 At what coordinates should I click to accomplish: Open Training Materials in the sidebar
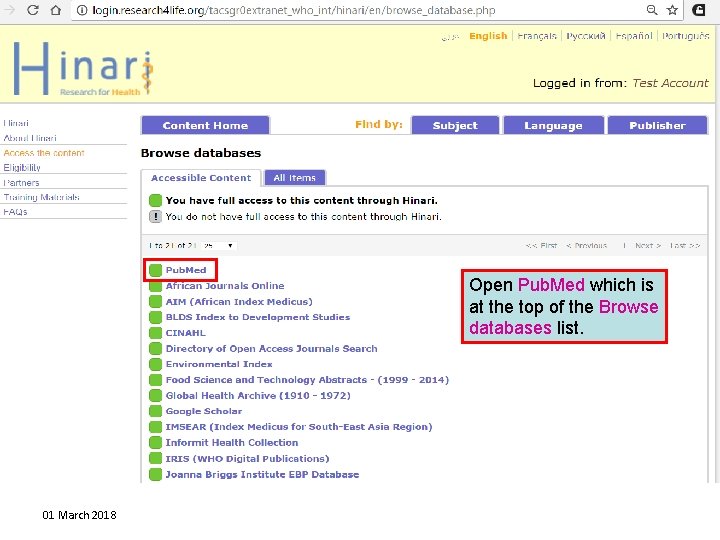coord(41,197)
